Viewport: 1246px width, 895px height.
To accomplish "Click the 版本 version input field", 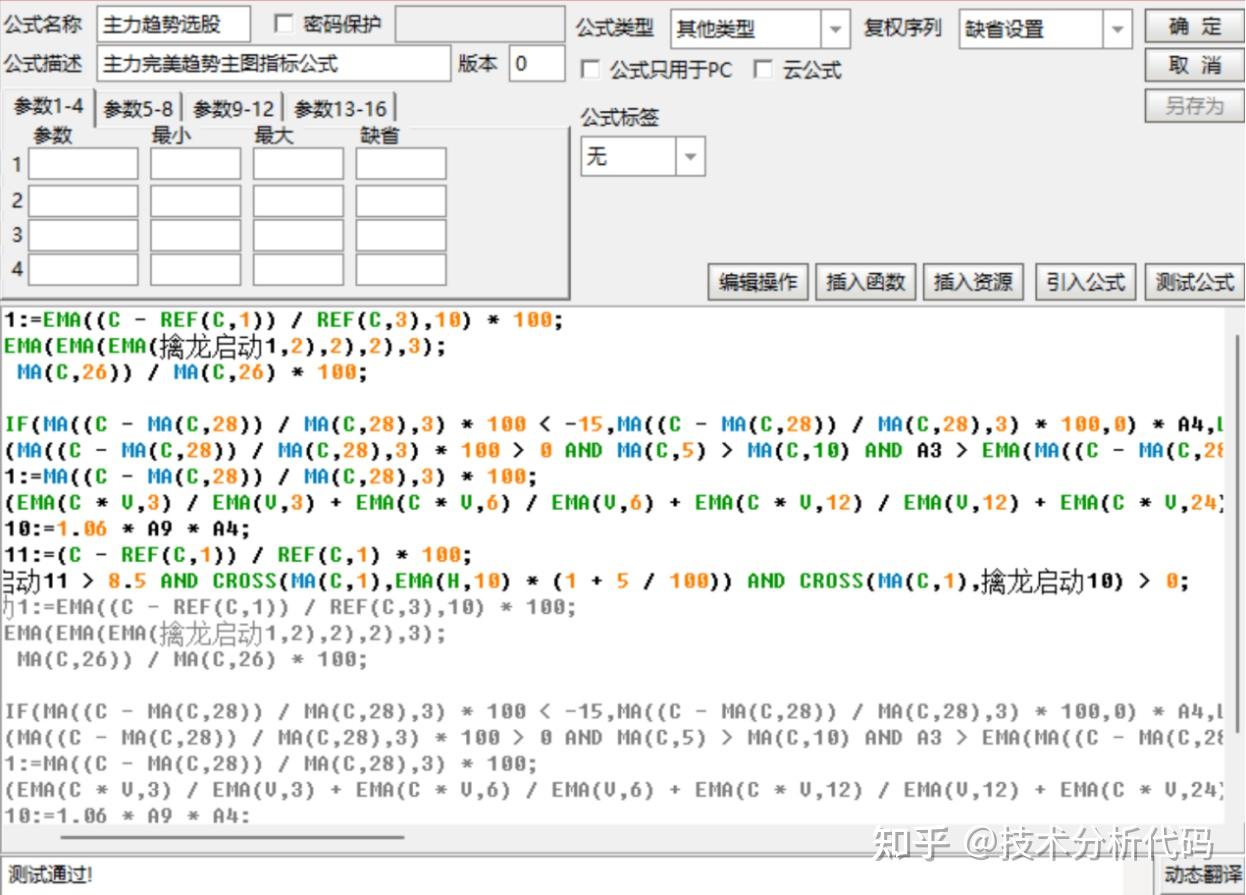I will coord(537,63).
